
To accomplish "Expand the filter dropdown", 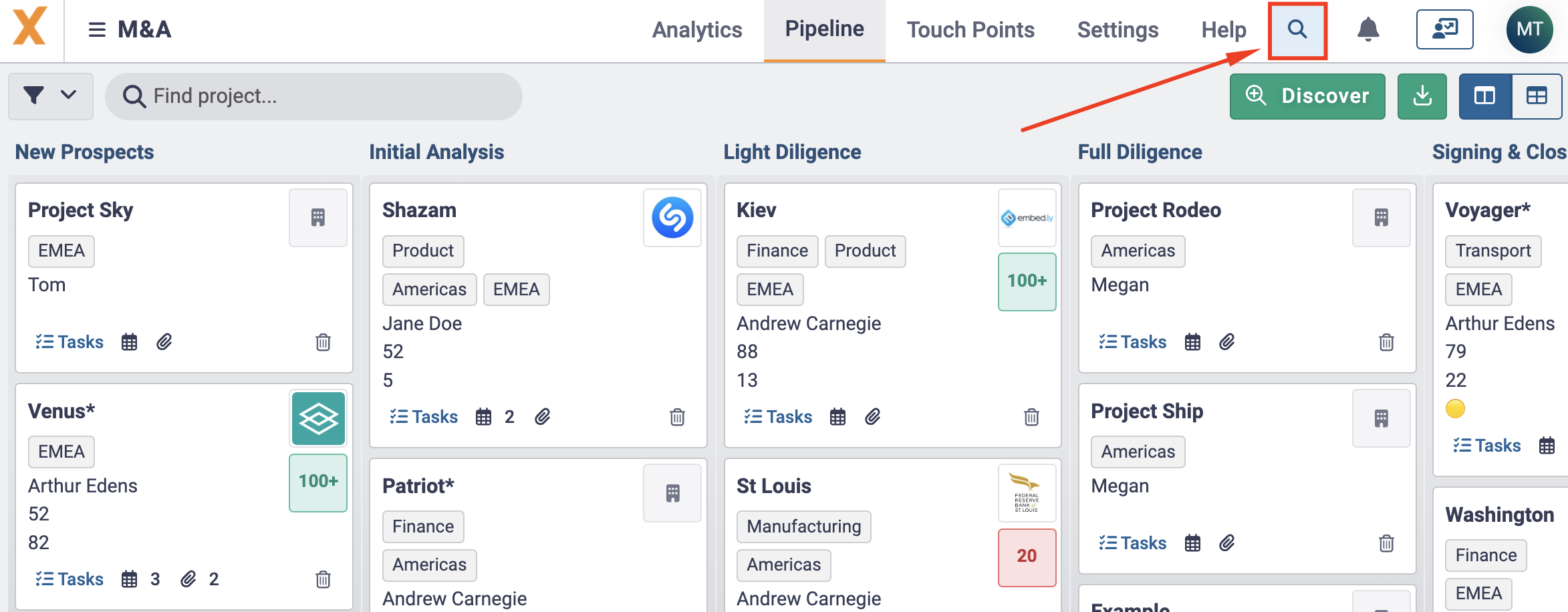I will click(x=51, y=96).
